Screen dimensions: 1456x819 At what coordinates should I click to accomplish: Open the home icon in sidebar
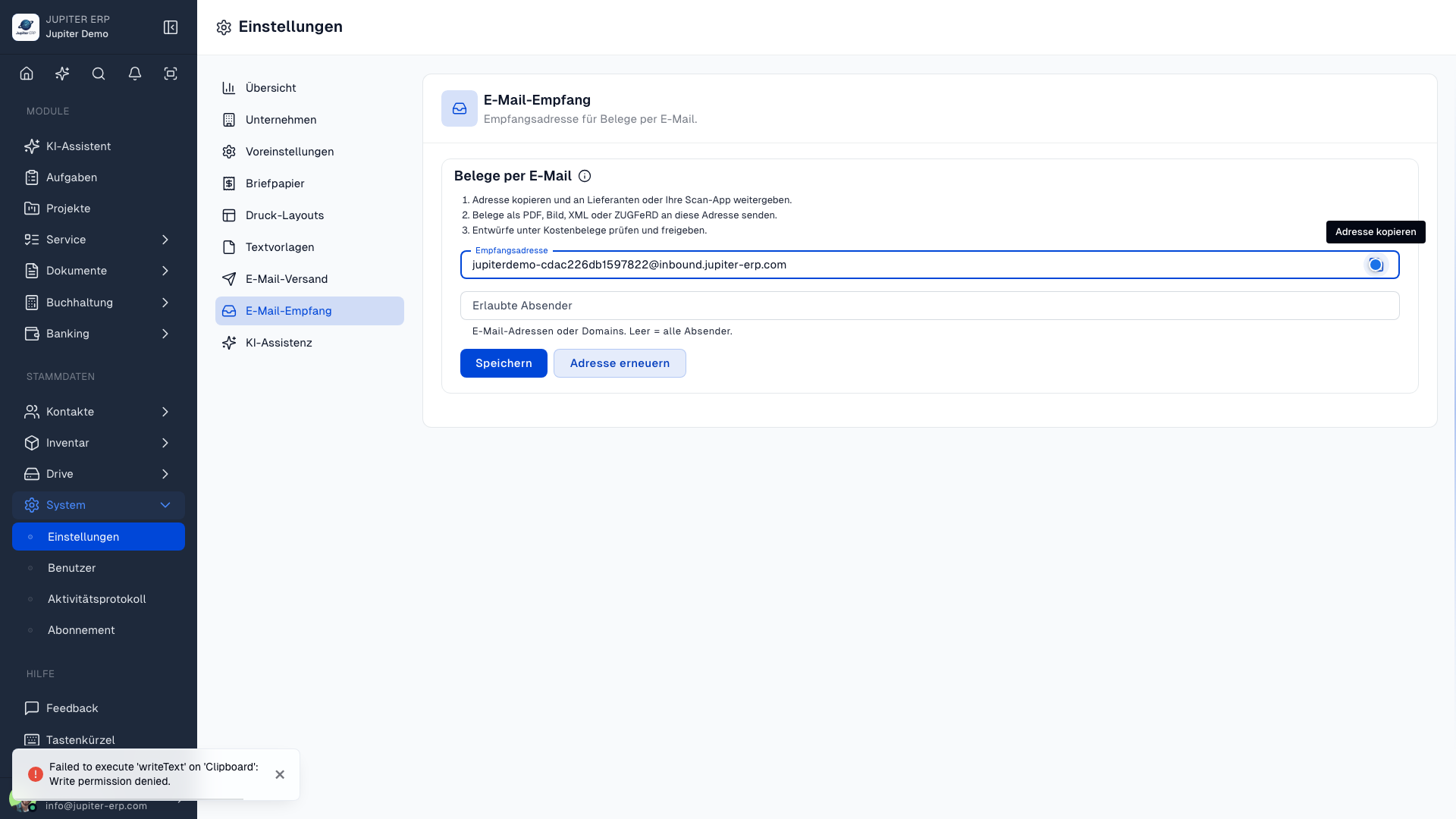27,74
